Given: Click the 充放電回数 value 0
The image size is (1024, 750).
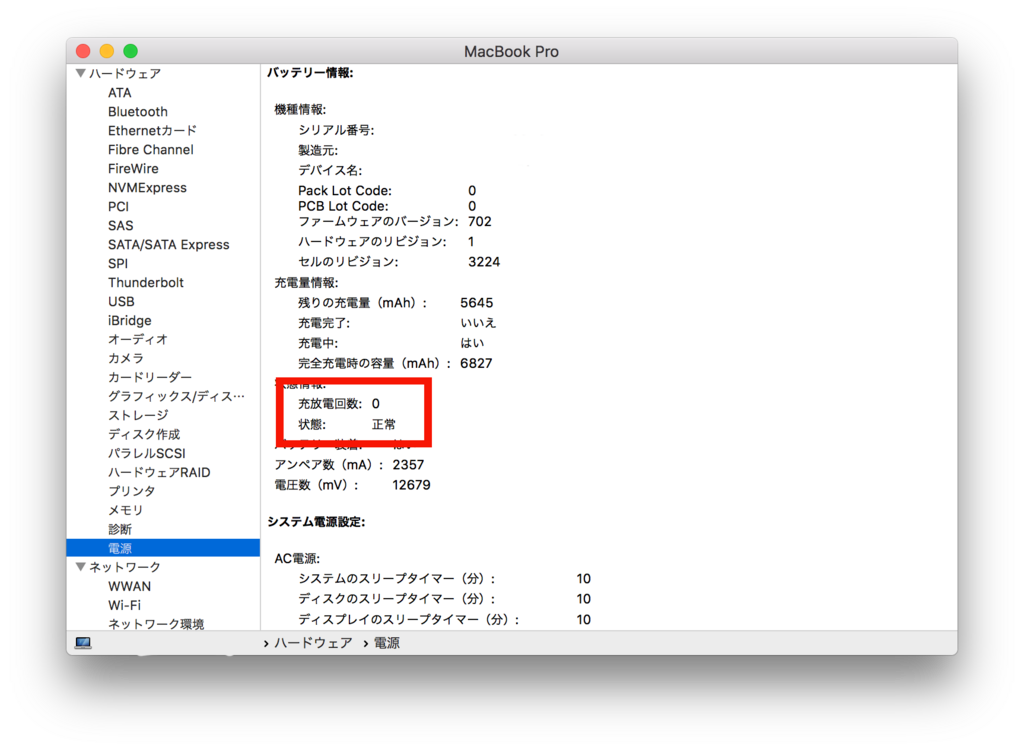Looking at the screenshot, I should [x=376, y=404].
